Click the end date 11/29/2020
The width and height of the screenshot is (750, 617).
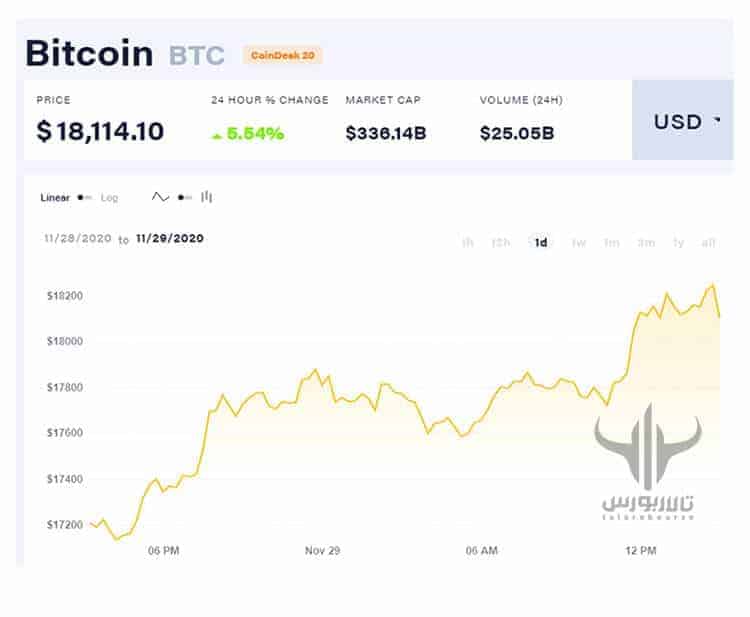(169, 239)
